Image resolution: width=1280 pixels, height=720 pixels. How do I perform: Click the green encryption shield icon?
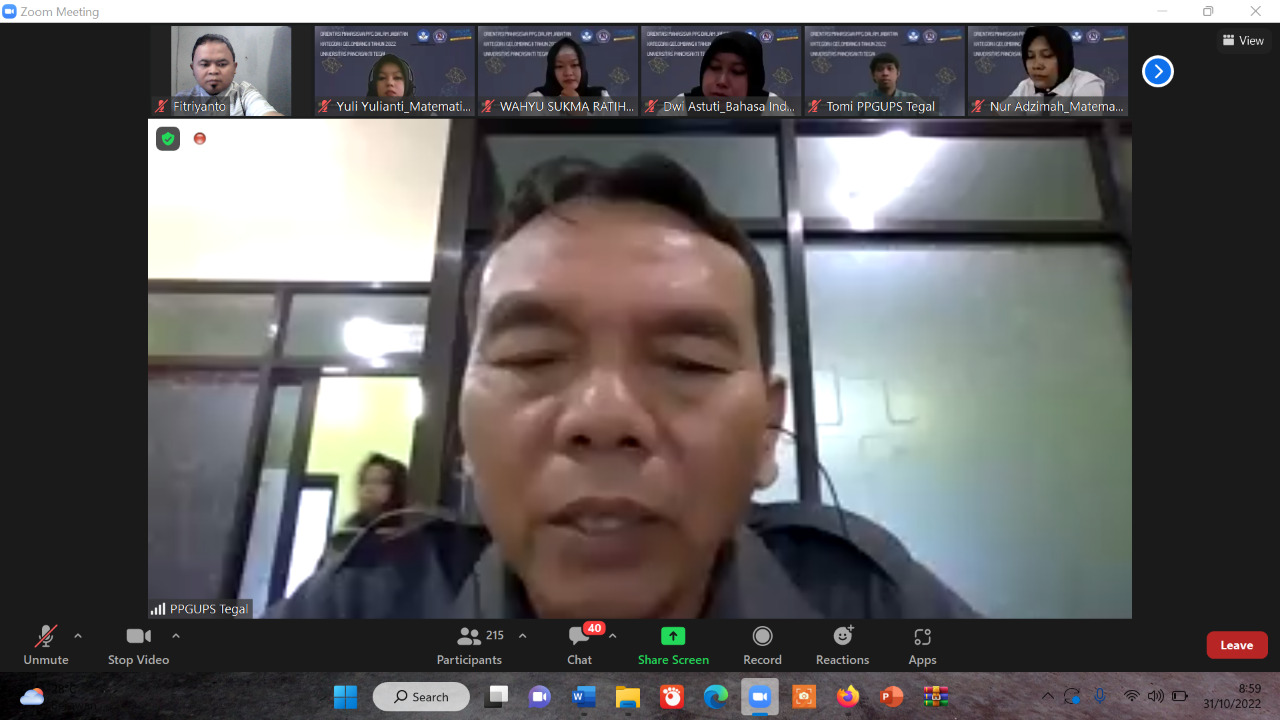[168, 139]
